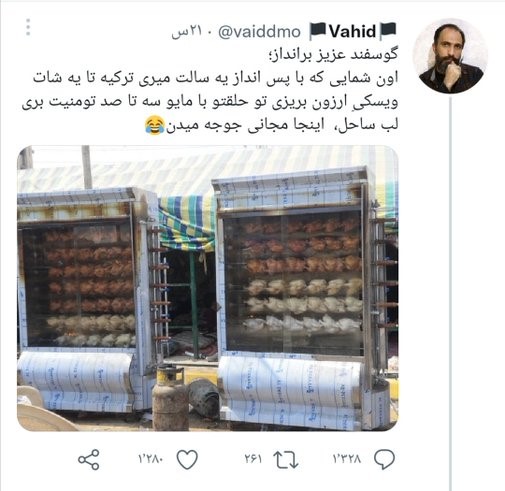This screenshot has height=491, width=505.
Task: Click the tweet timestamp next to handle
Action: pos(187,32)
